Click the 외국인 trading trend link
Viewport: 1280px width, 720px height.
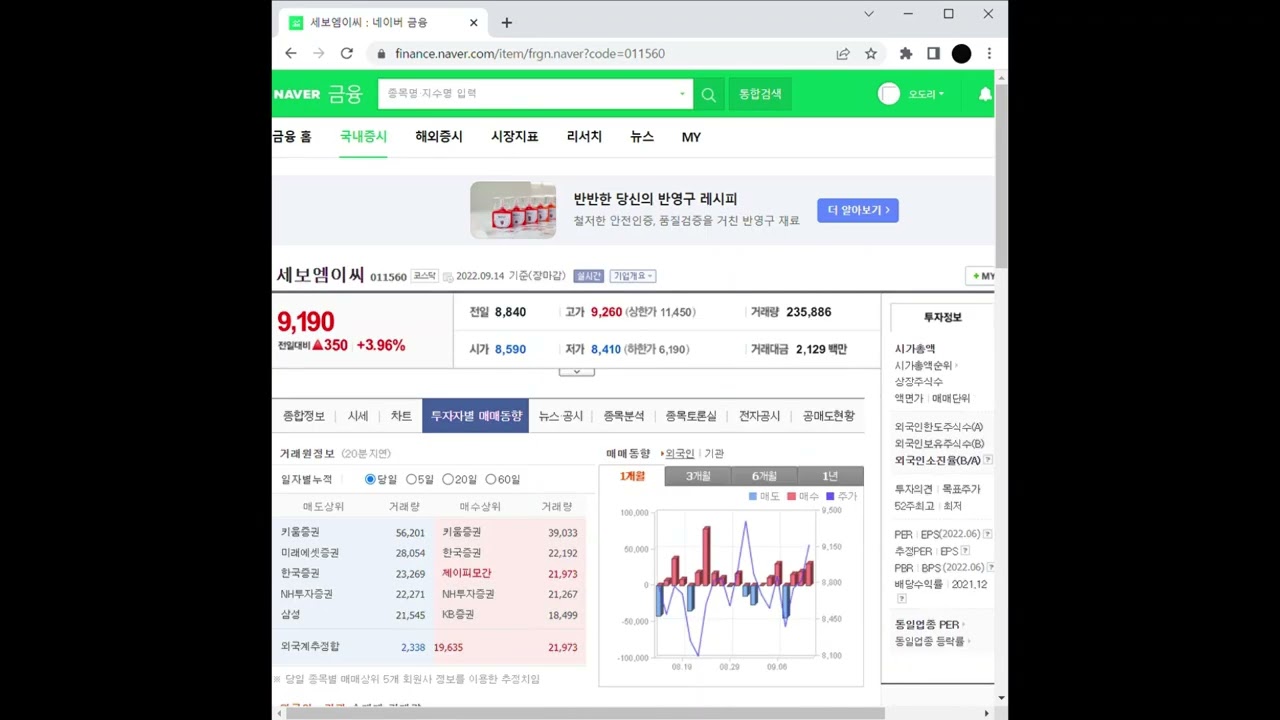tap(680, 454)
